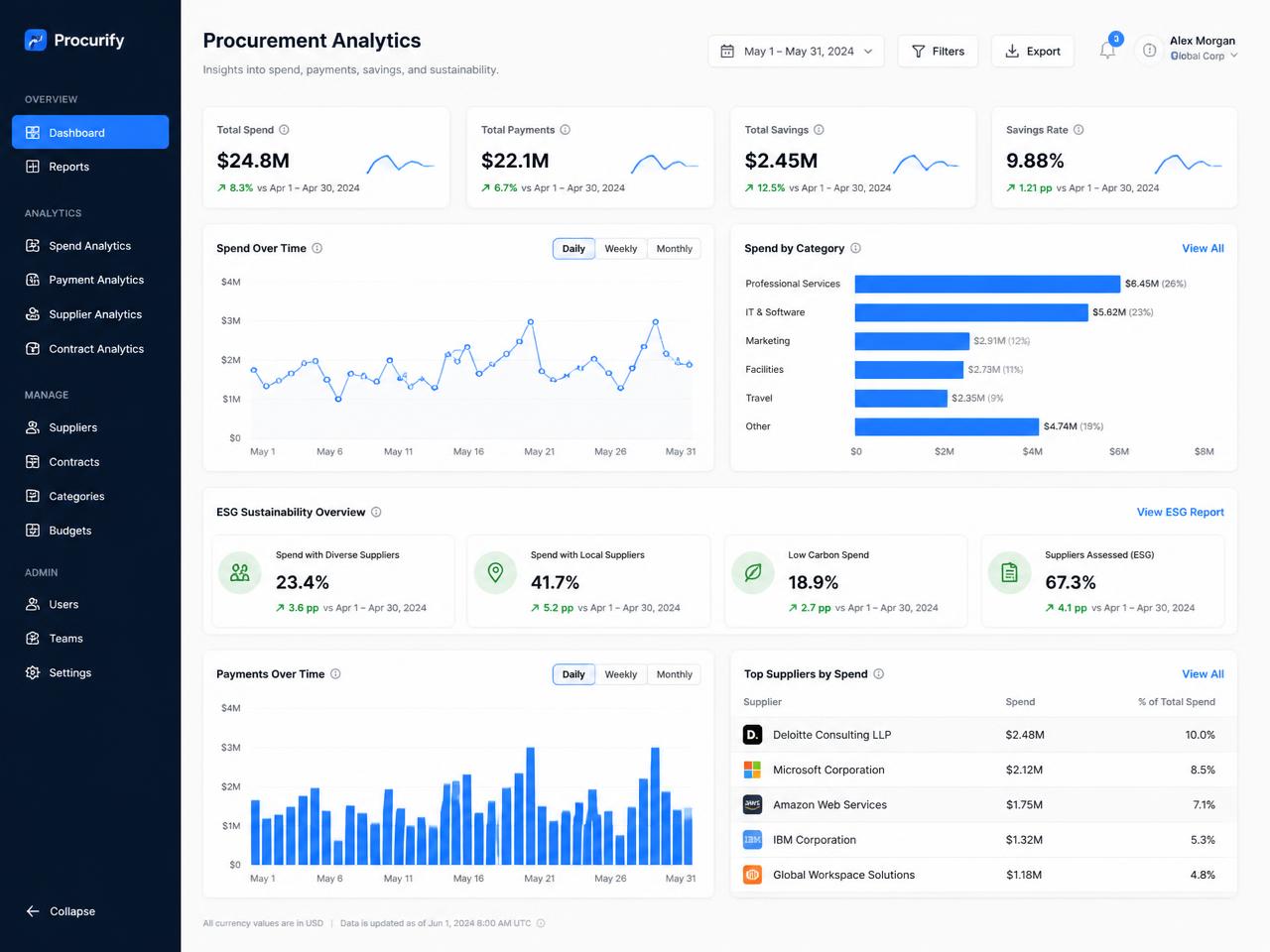
Task: Click the data updated info icon in footer
Action: click(x=541, y=923)
